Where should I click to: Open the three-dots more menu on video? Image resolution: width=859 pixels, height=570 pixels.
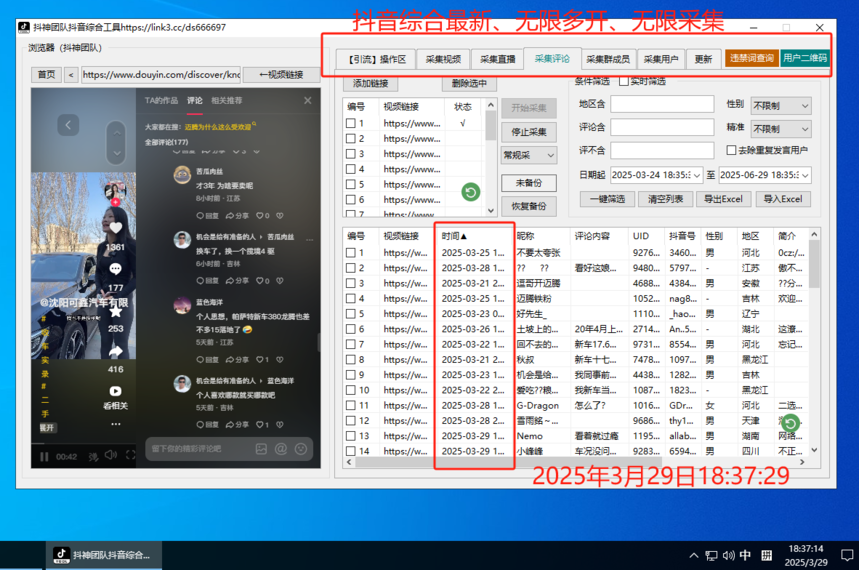click(116, 424)
